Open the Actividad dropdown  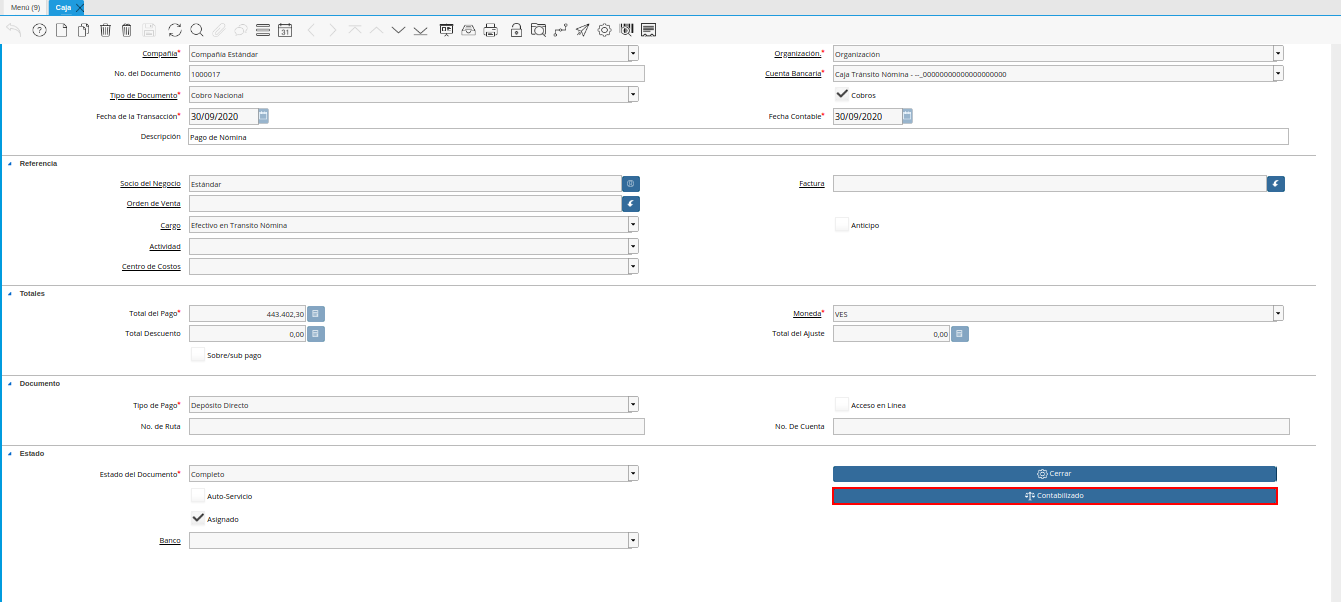click(x=633, y=246)
